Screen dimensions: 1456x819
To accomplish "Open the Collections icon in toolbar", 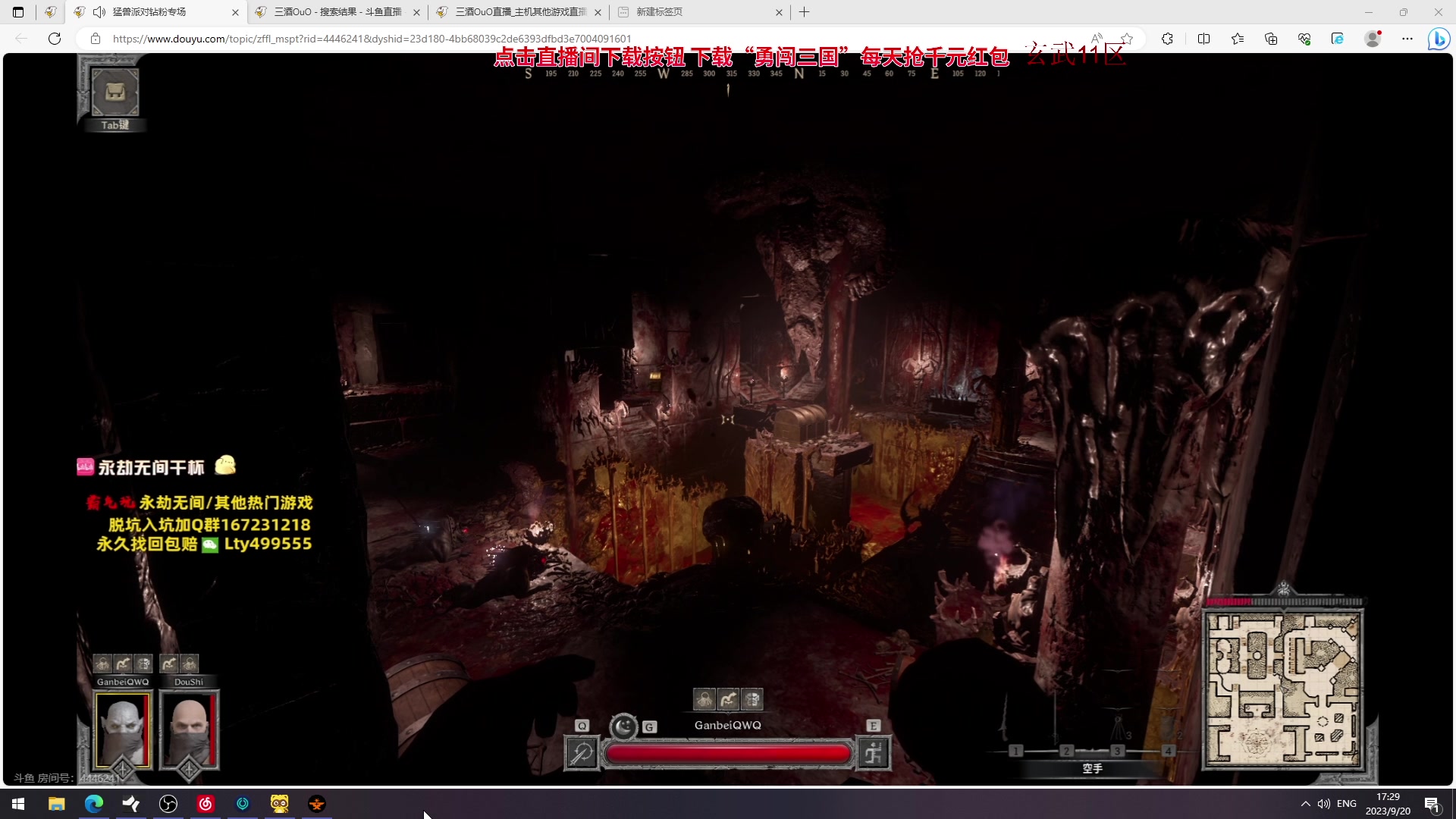I will [x=1271, y=39].
